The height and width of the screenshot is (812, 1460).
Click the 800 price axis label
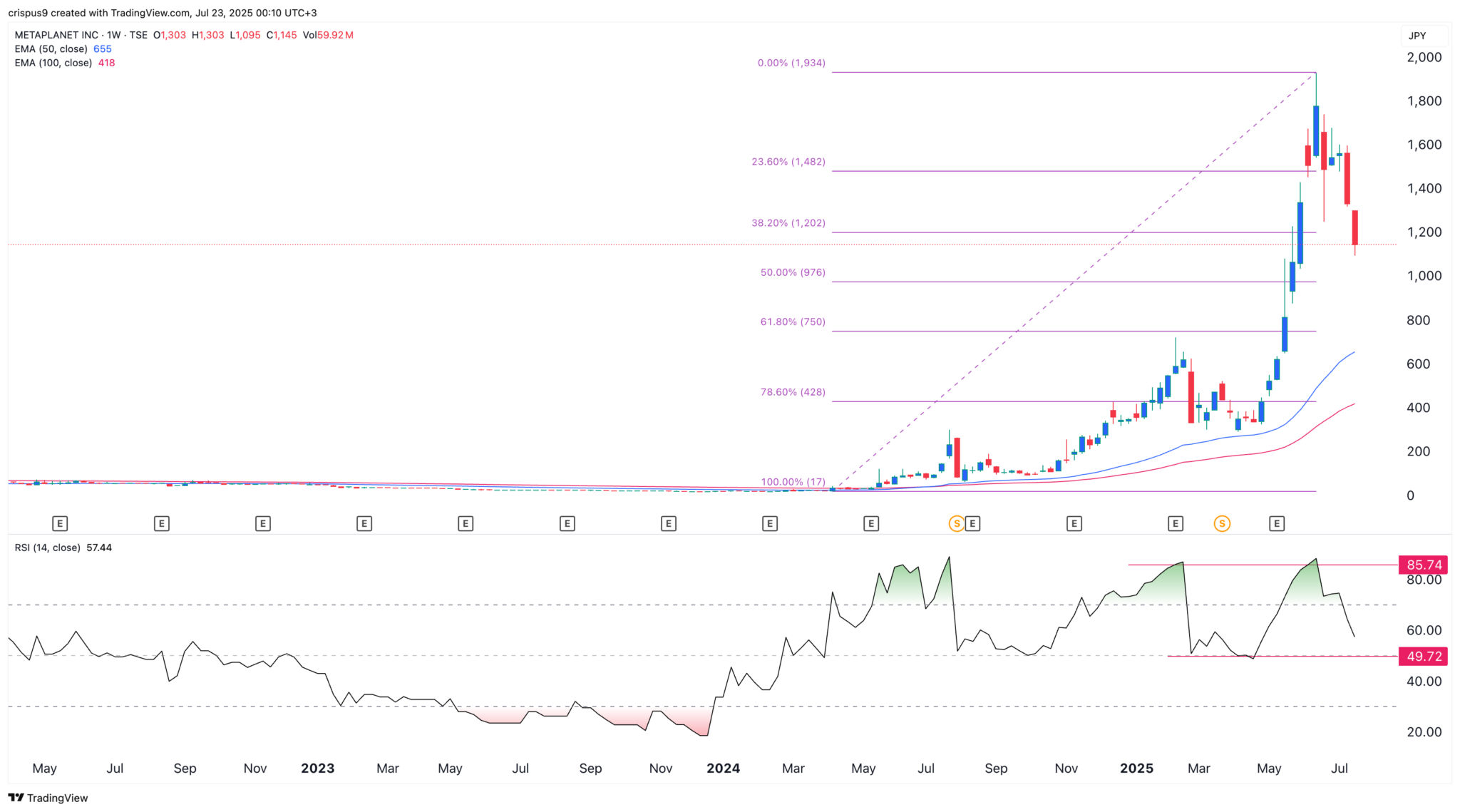(1418, 321)
